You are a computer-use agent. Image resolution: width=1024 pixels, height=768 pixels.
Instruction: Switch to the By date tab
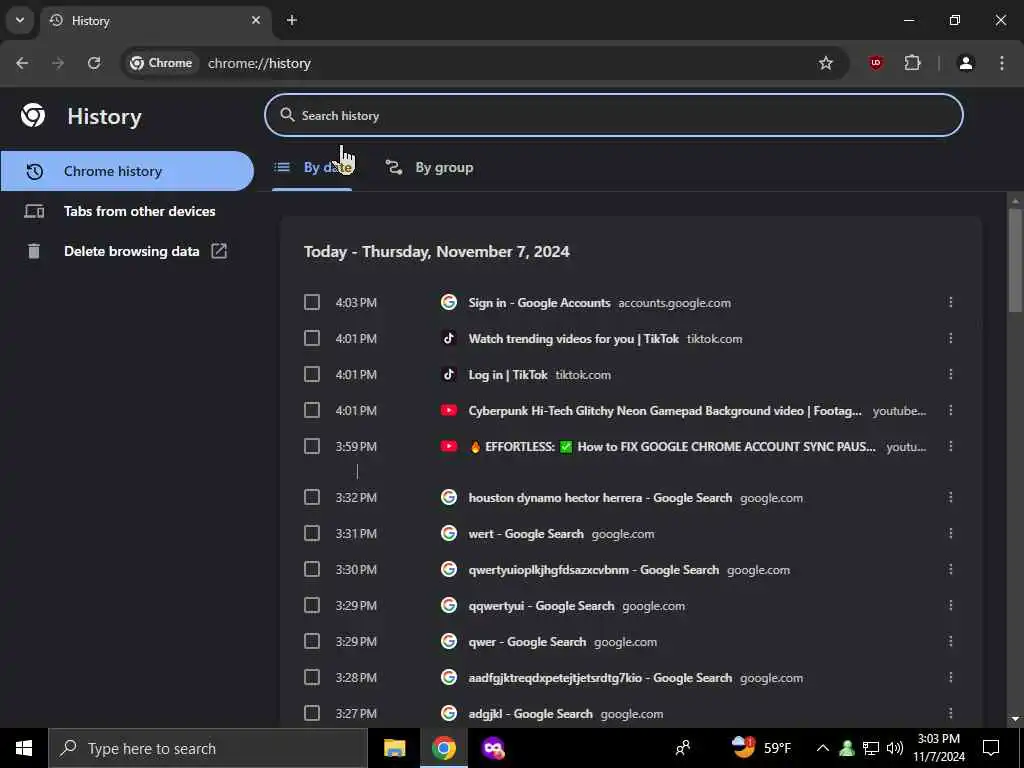(312, 168)
